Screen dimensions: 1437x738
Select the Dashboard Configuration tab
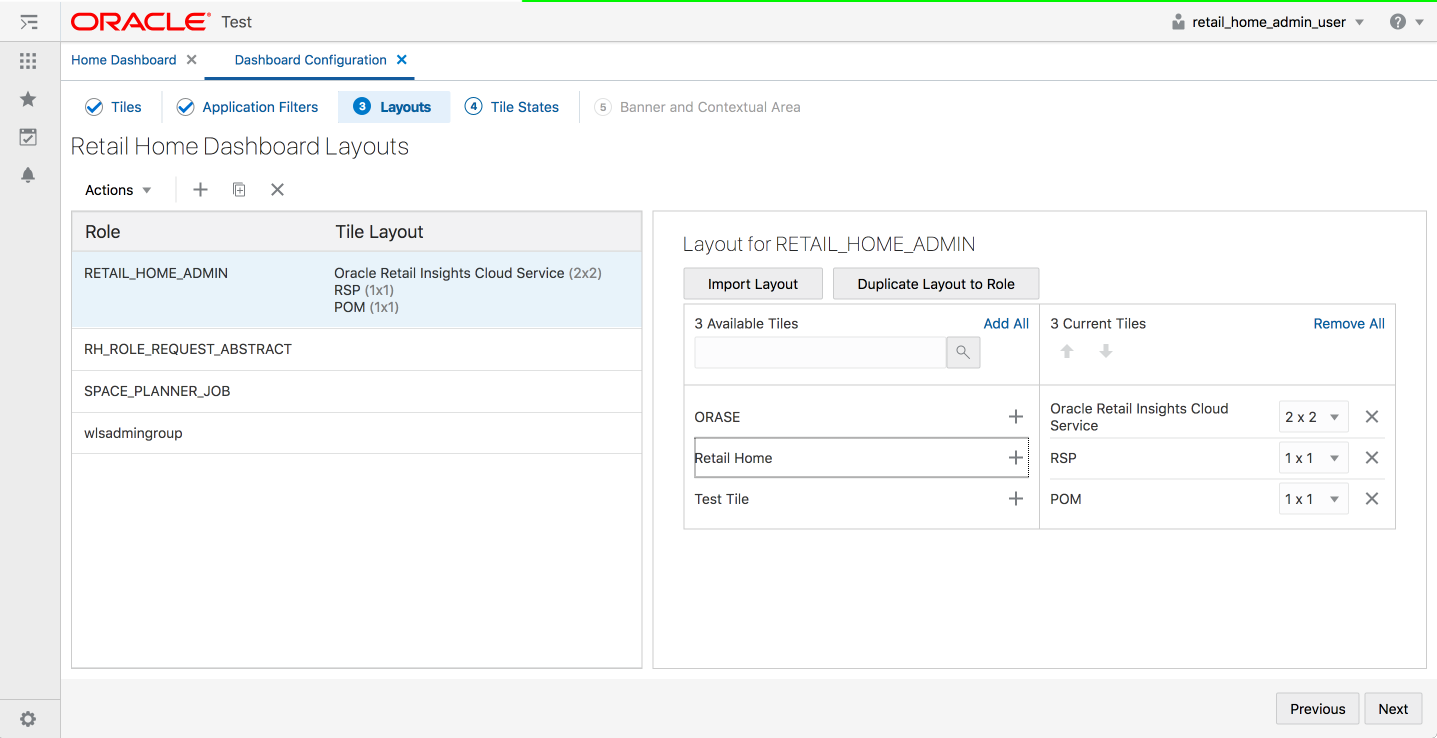(311, 60)
